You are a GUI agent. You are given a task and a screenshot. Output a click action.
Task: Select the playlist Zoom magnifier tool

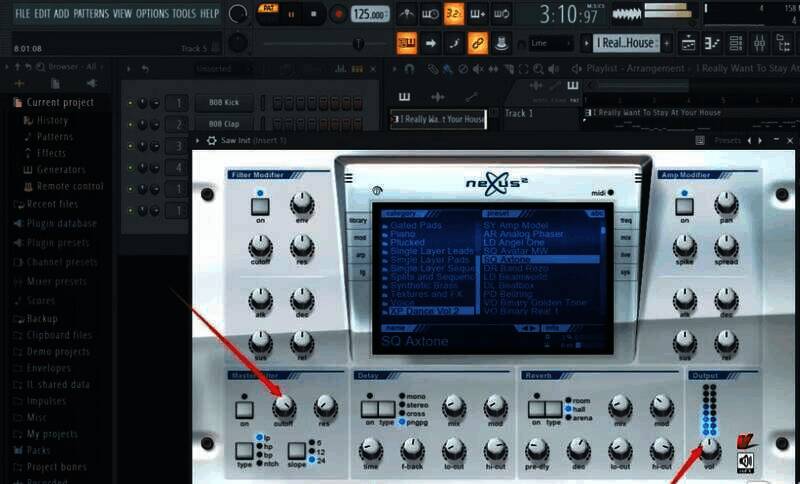[x=538, y=69]
